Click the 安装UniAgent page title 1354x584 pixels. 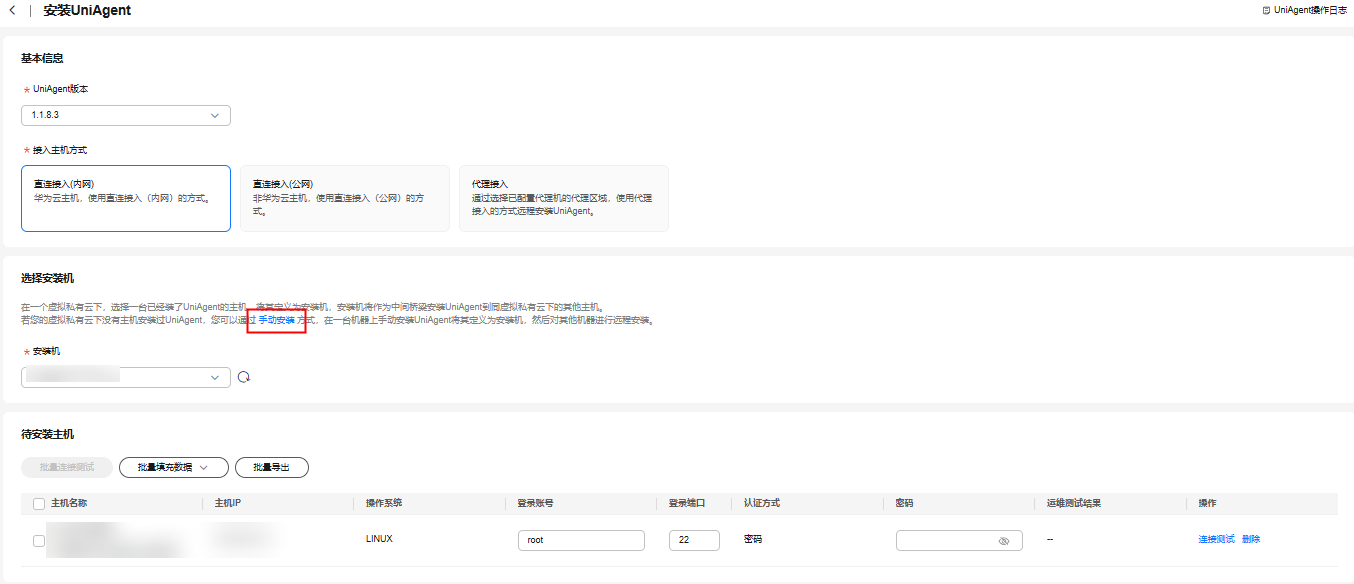[87, 10]
